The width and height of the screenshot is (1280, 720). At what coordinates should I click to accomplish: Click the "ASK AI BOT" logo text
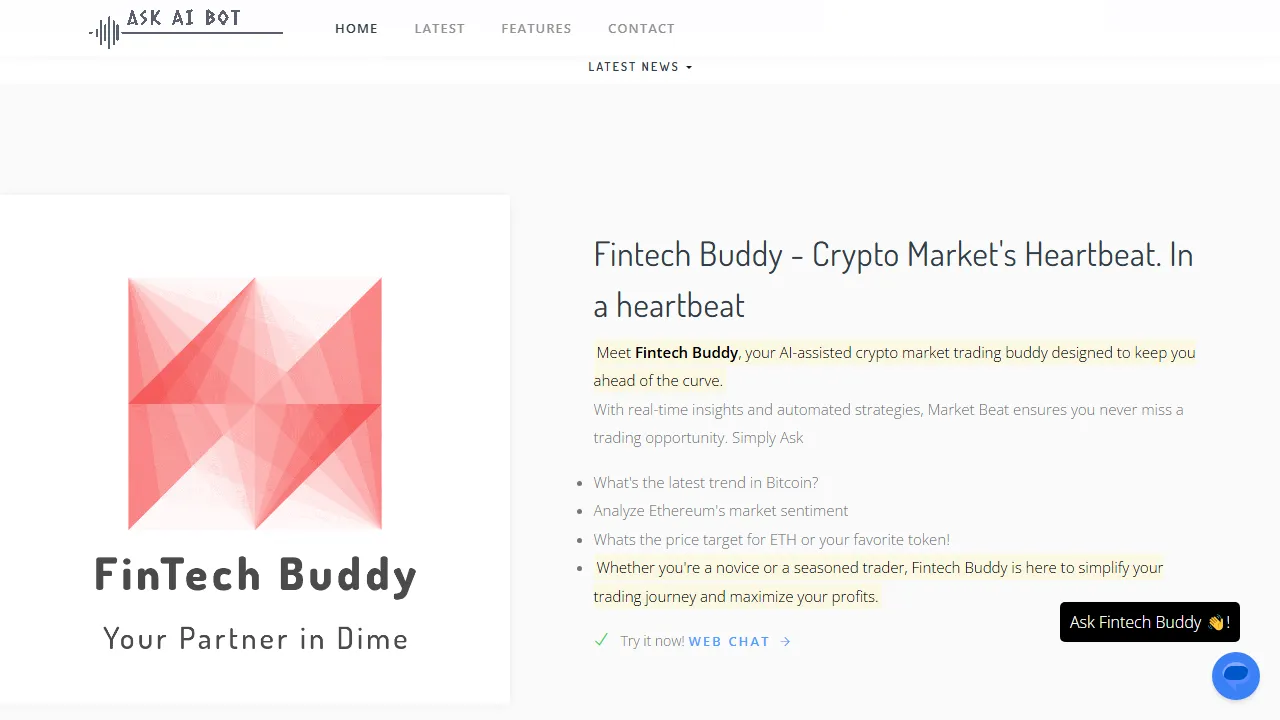pos(184,18)
